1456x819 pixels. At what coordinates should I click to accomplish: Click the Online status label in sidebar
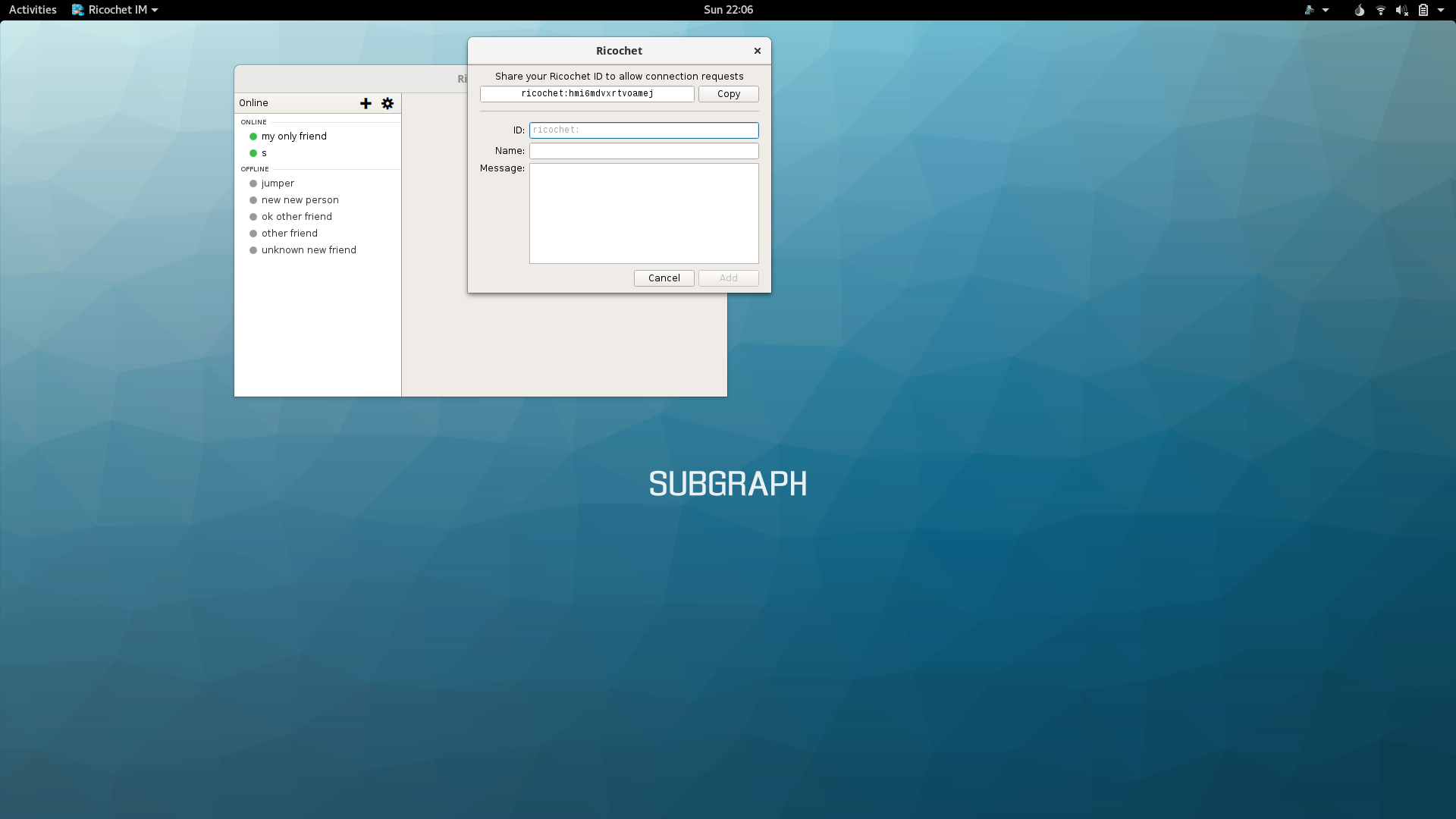tap(253, 103)
